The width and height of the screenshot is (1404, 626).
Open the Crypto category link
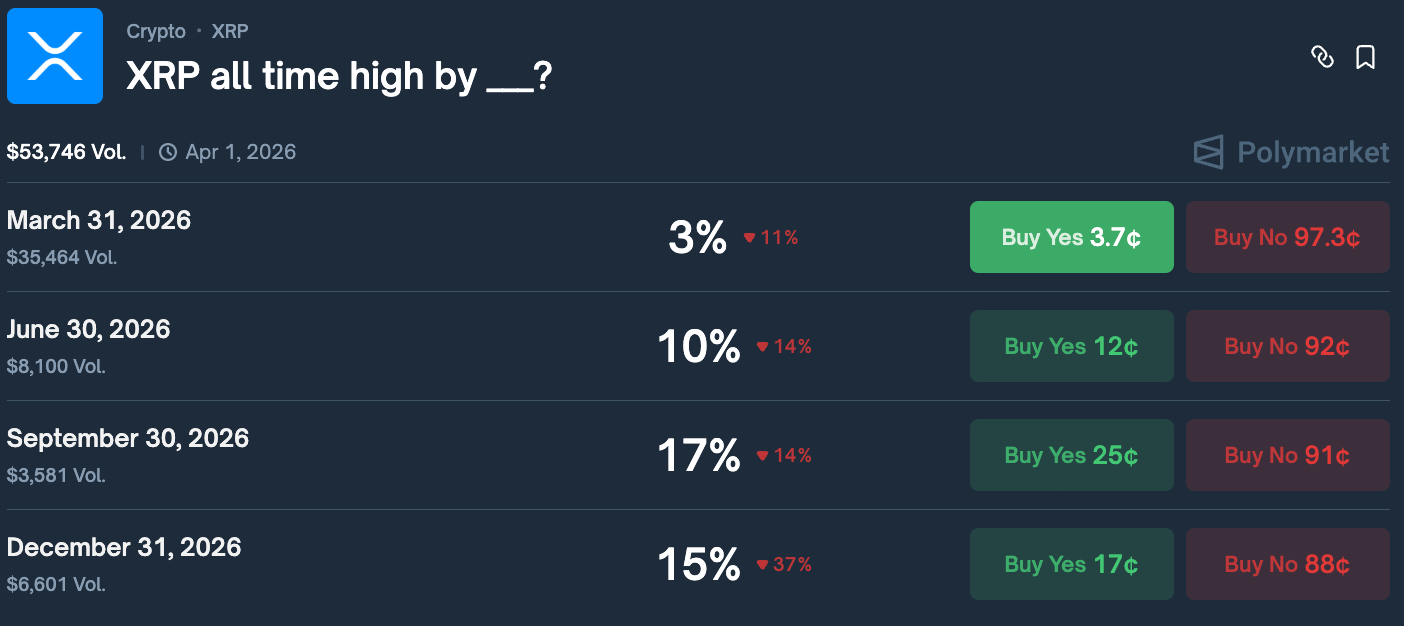click(x=156, y=31)
